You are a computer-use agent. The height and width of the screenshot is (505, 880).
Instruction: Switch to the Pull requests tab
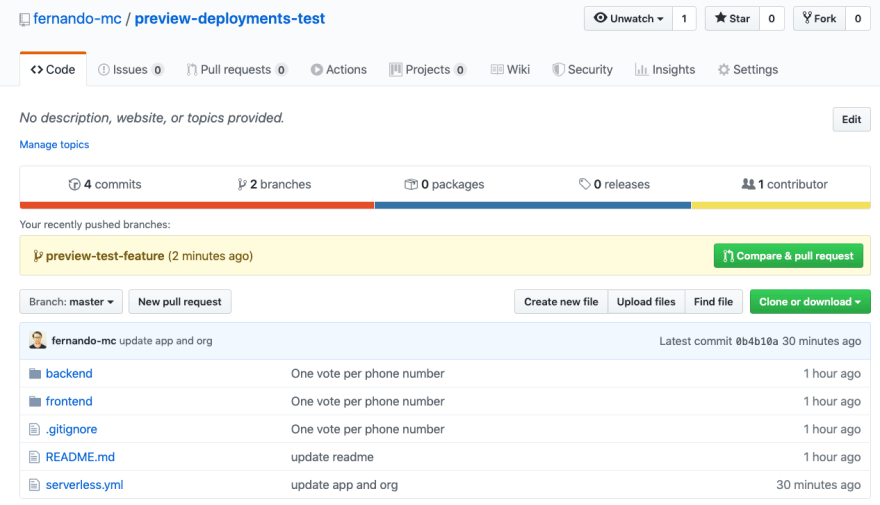[x=237, y=70]
